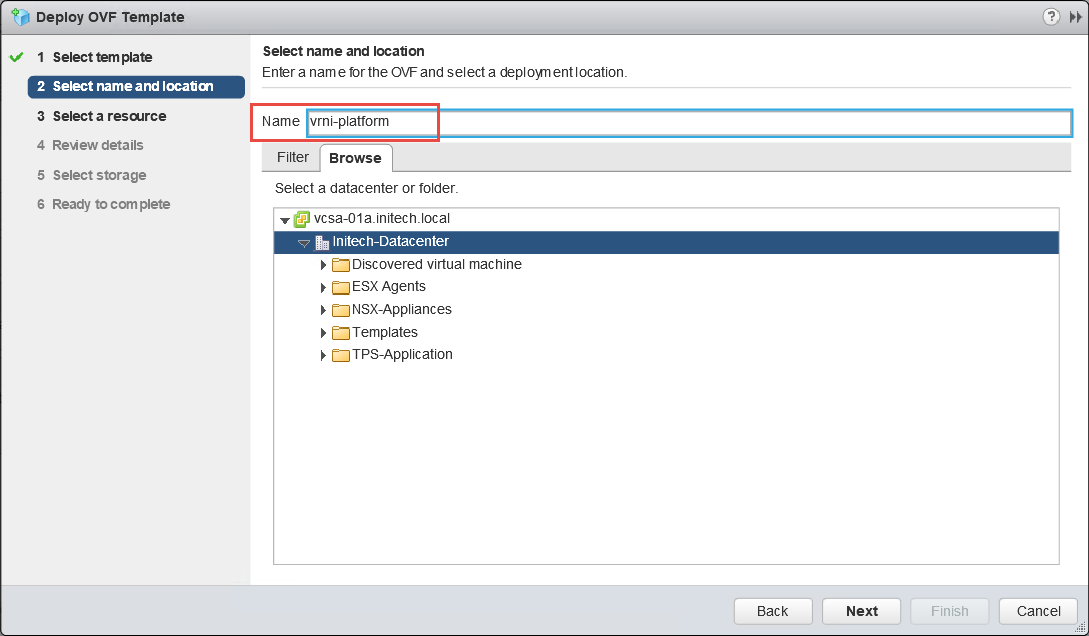This screenshot has height=636, width=1089.
Task: Click the NSX-Appliances folder icon
Action: (x=341, y=310)
